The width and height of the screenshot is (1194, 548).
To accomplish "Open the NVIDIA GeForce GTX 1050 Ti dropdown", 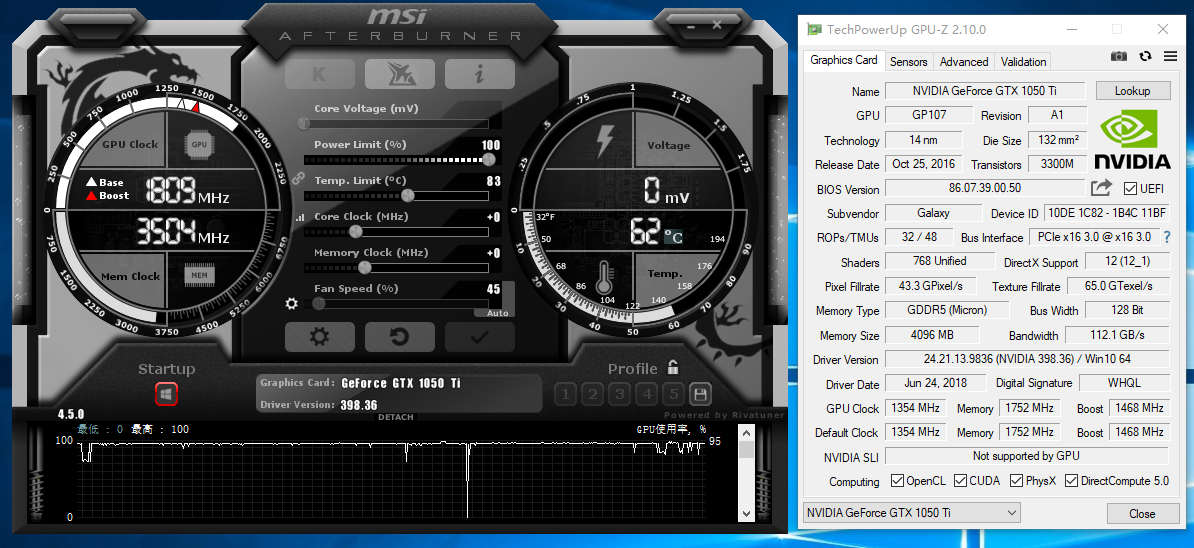I will pyautogui.click(x=911, y=513).
